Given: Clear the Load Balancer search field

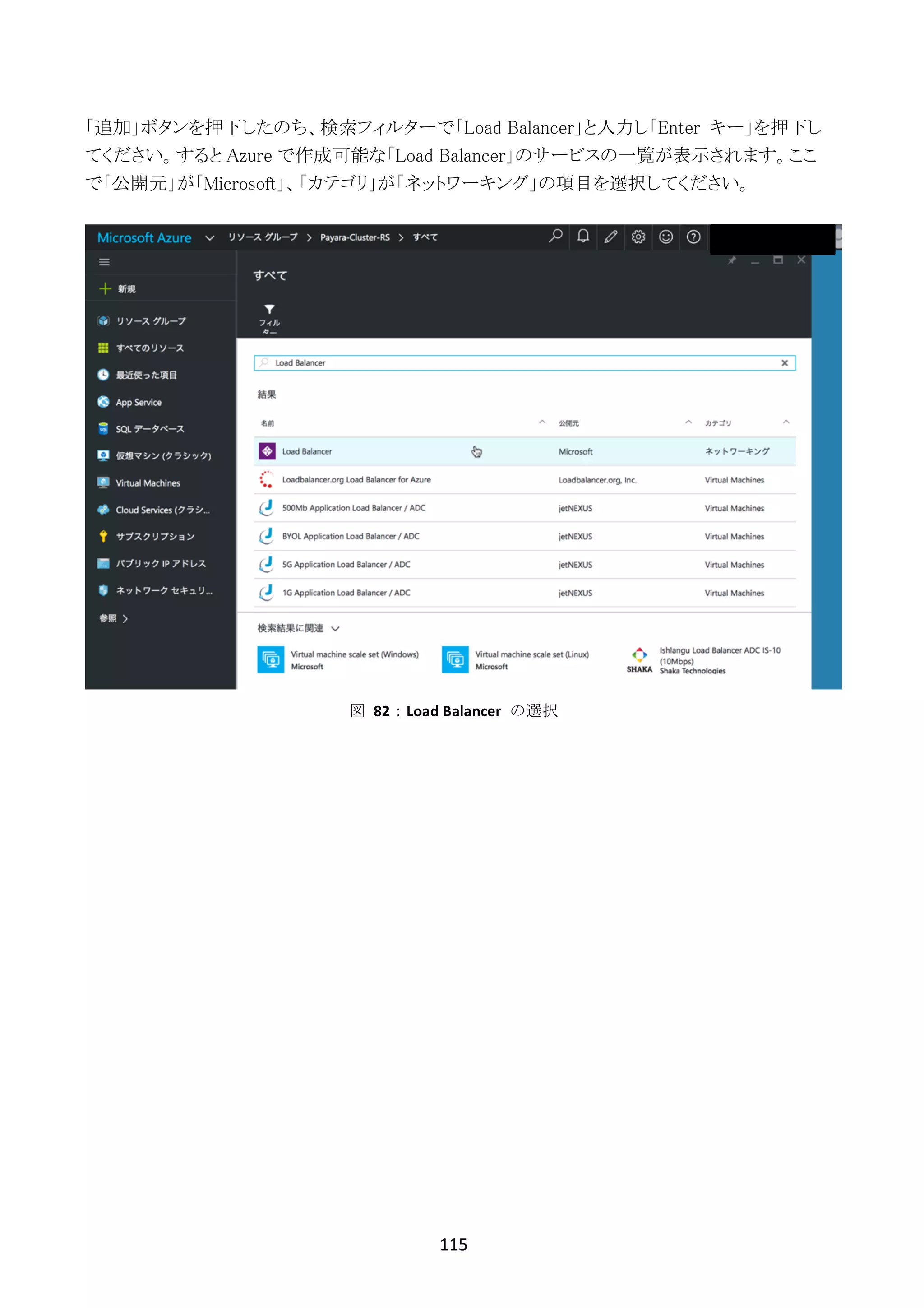Looking at the screenshot, I should click(x=784, y=363).
